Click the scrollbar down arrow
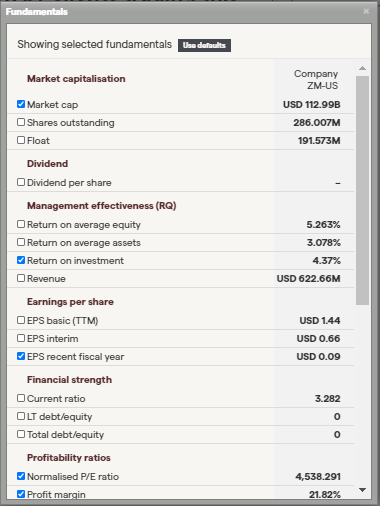Screen dimensions: 380x506 pyautogui.click(x=362, y=490)
